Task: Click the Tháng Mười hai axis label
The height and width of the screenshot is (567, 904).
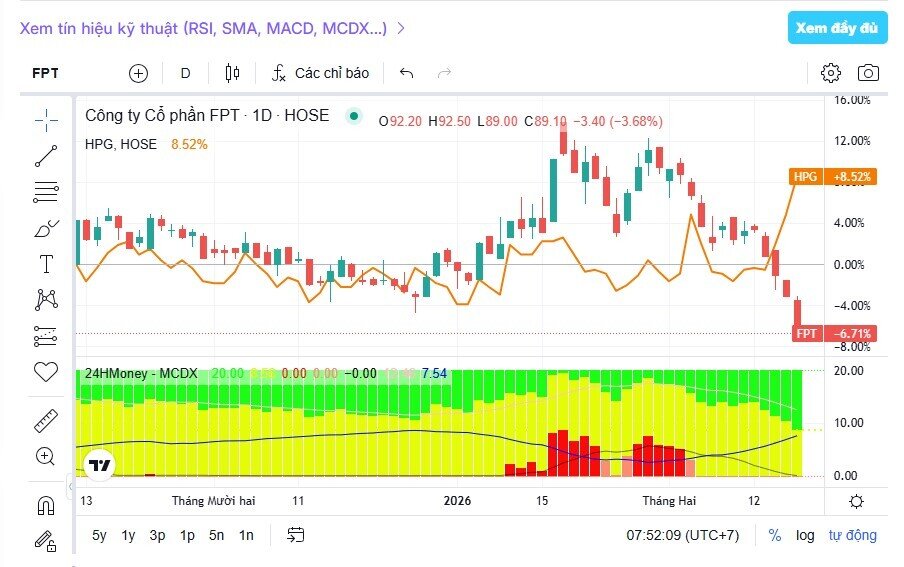Action: coord(213,501)
